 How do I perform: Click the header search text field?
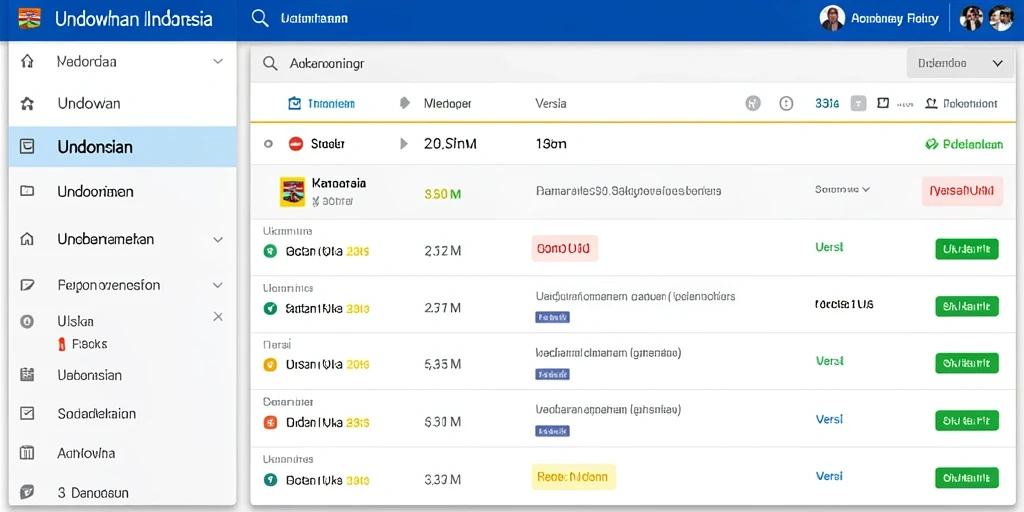pyautogui.click(x=313, y=18)
